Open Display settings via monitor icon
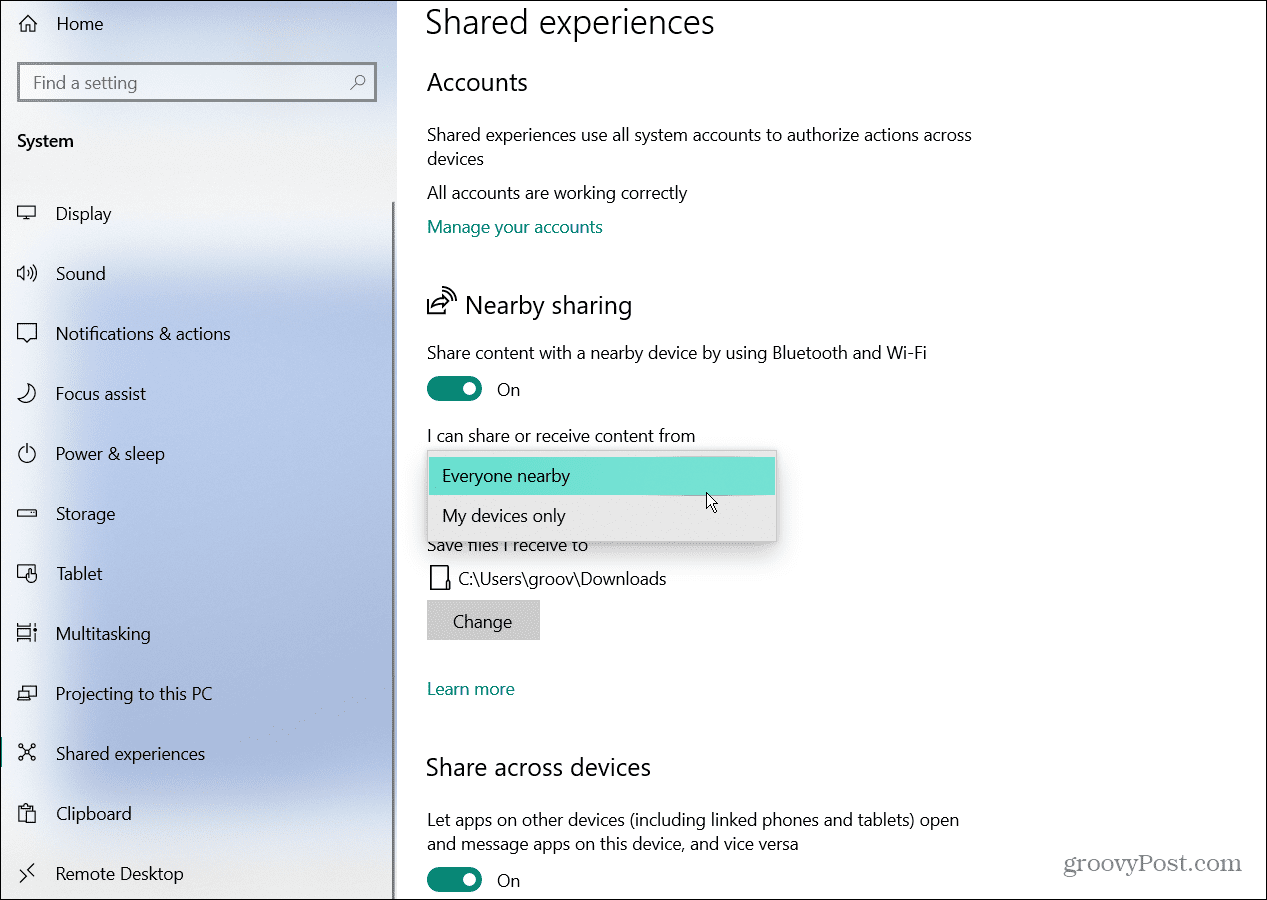This screenshot has height=900, width=1267. pos(27,214)
